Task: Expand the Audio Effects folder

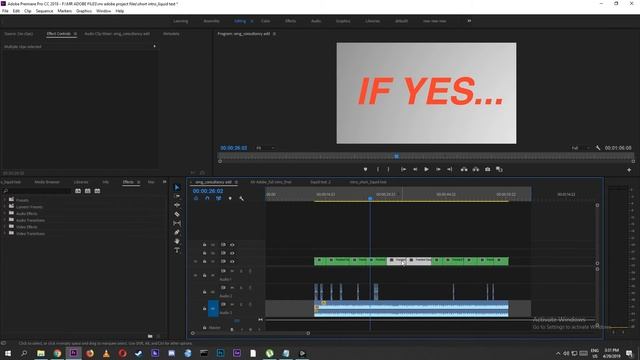Action: 4,213
